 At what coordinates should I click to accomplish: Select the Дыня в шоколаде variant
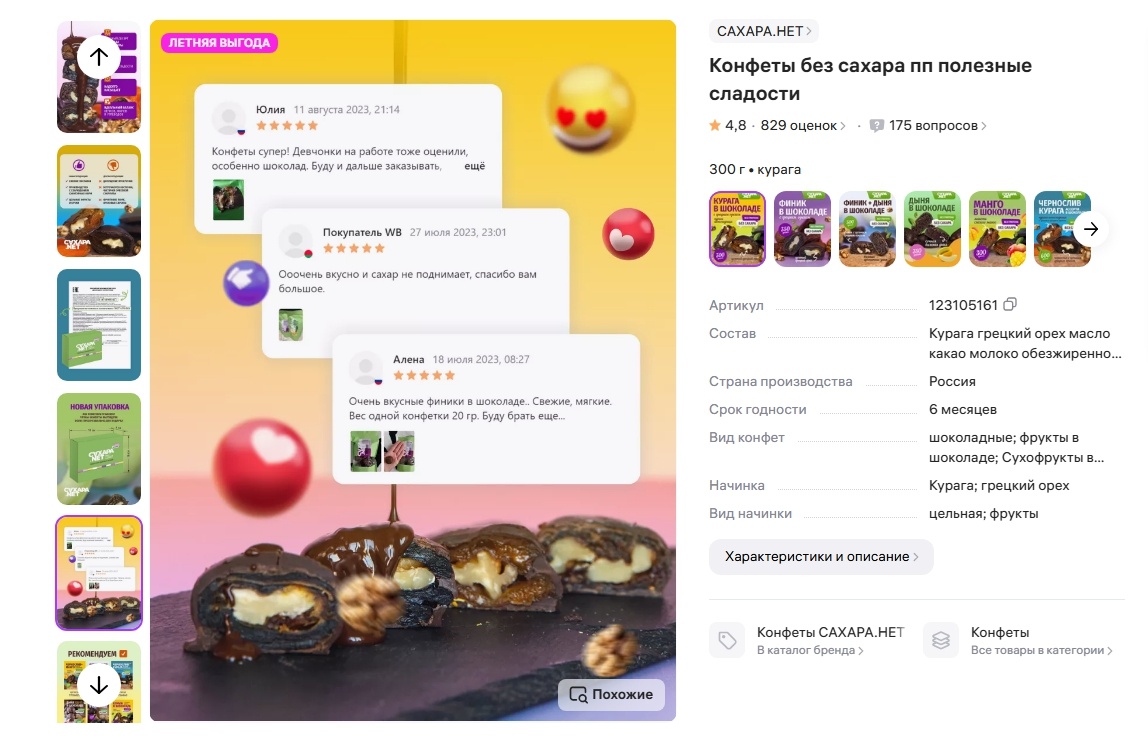click(x=932, y=228)
